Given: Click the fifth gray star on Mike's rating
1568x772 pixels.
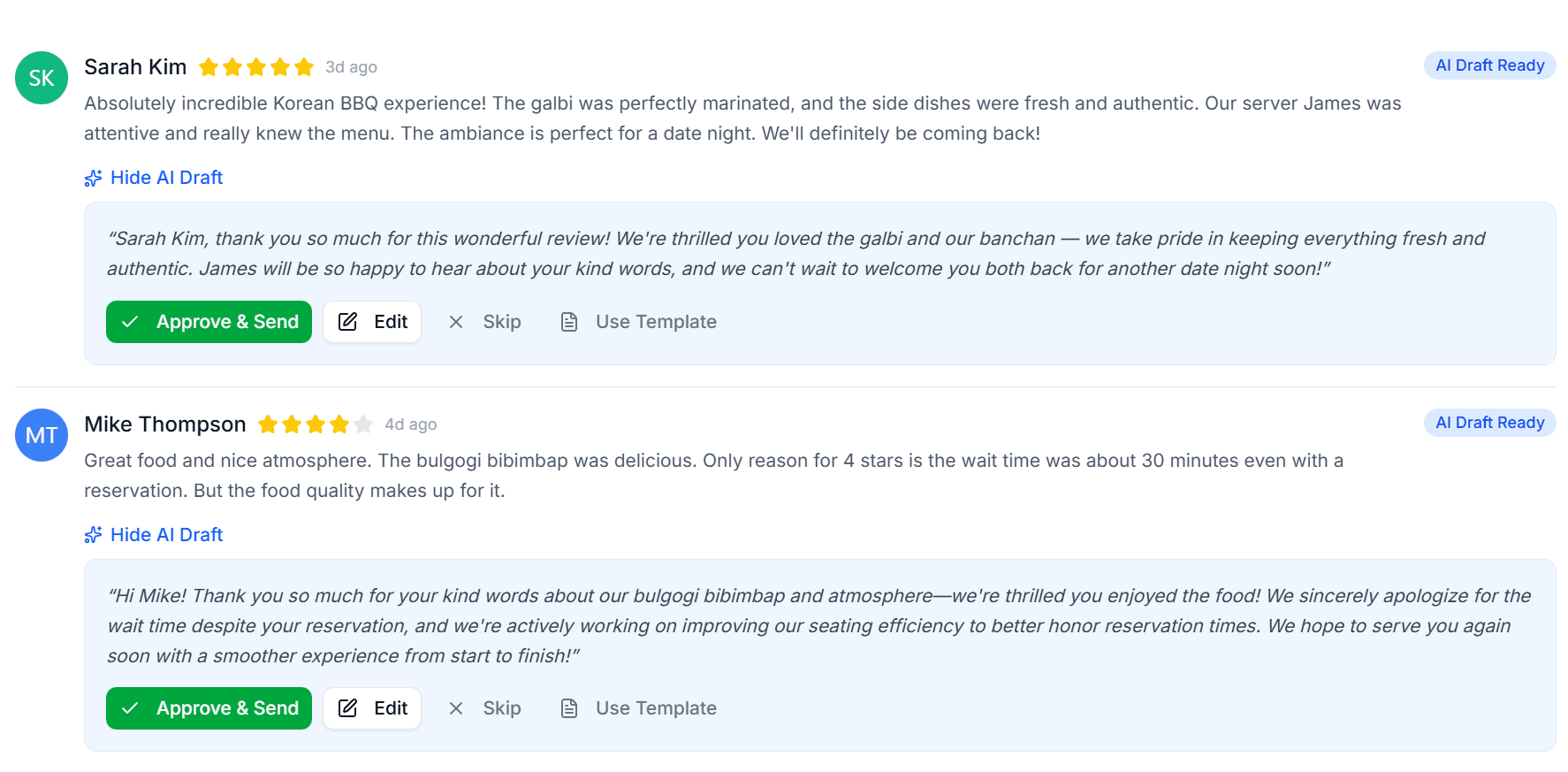Looking at the screenshot, I should pos(363,424).
